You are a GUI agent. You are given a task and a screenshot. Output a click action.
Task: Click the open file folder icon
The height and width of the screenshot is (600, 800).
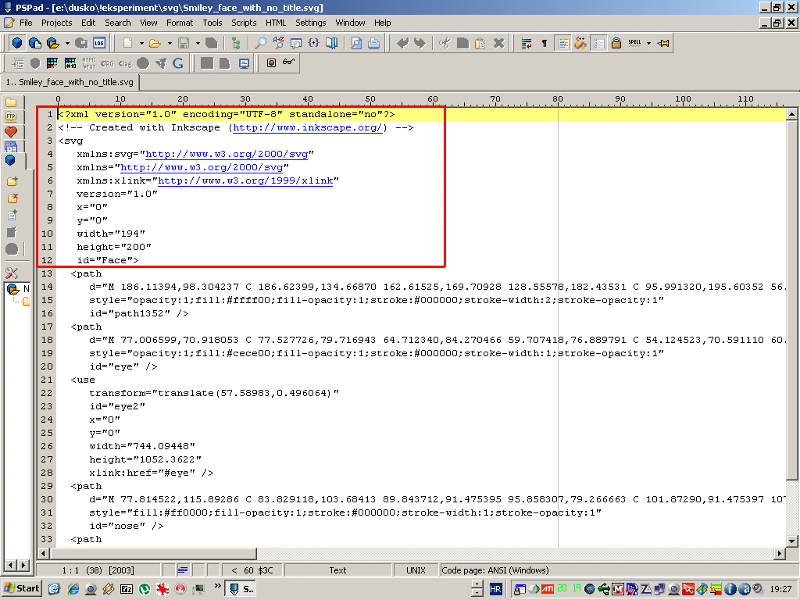[x=155, y=43]
